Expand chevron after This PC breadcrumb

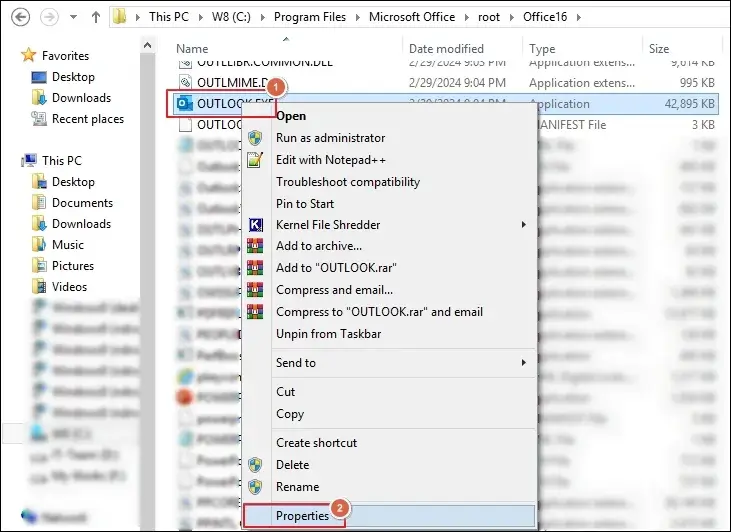(x=200, y=17)
